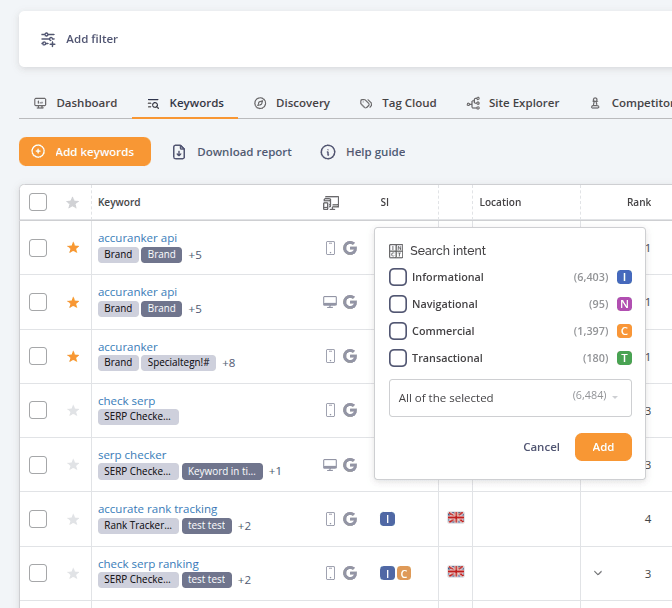Toggle the select-all checkbox in table header

[38, 202]
